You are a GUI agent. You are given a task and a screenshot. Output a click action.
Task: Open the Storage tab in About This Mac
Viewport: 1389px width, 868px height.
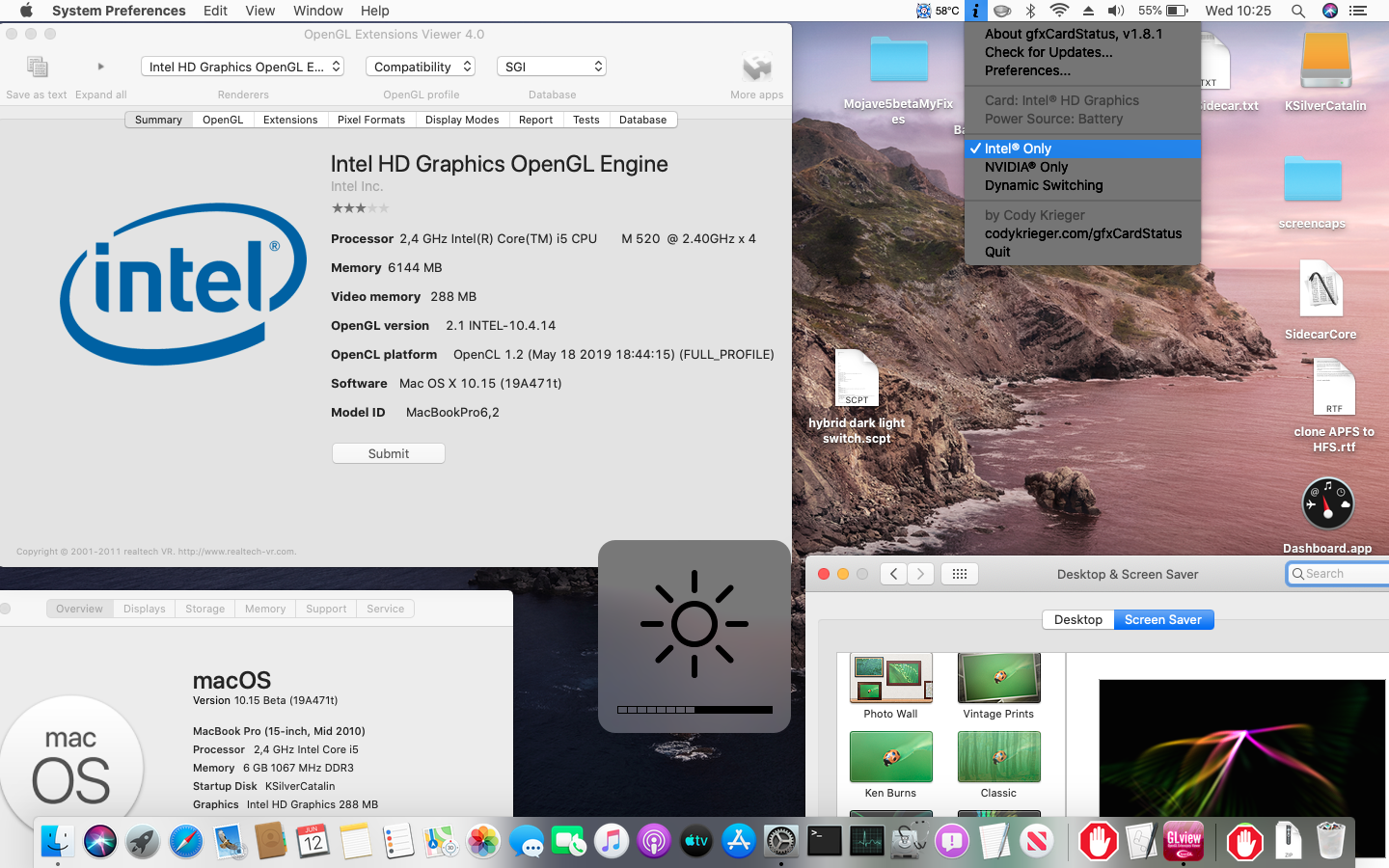(205, 609)
